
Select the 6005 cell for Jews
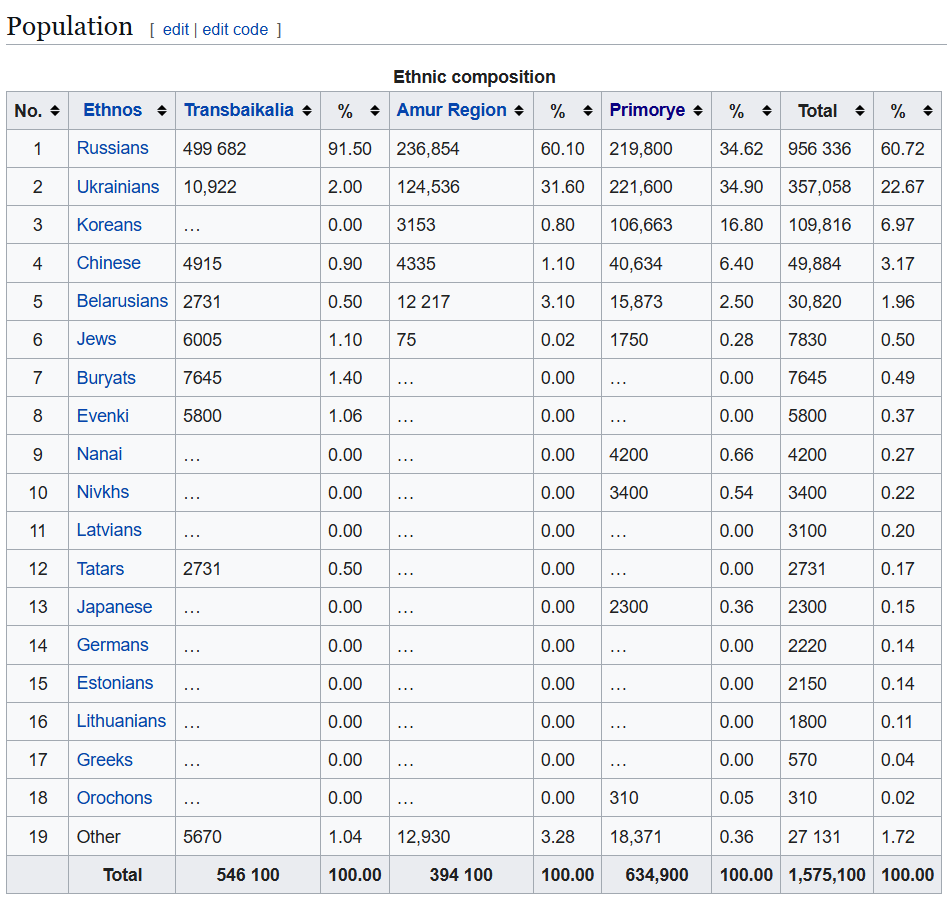[x=248, y=339]
